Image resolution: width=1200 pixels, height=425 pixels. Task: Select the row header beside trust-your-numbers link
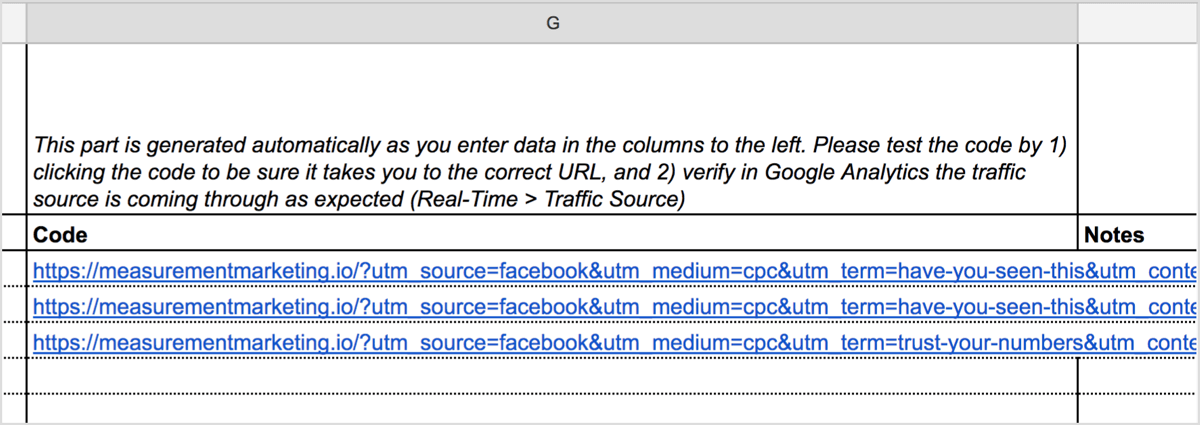[14, 341]
